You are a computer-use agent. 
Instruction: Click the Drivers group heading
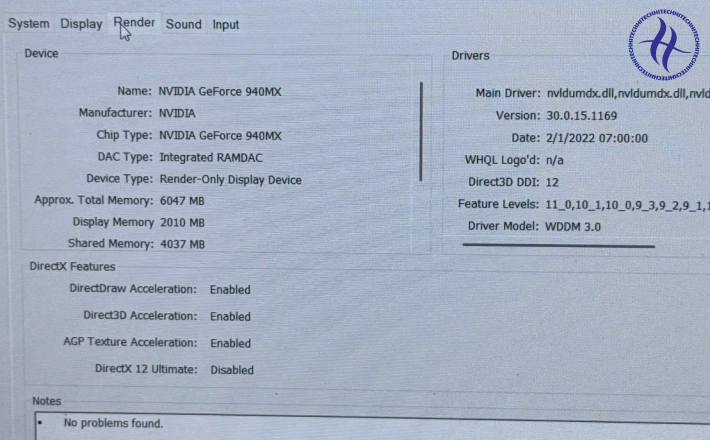point(470,56)
